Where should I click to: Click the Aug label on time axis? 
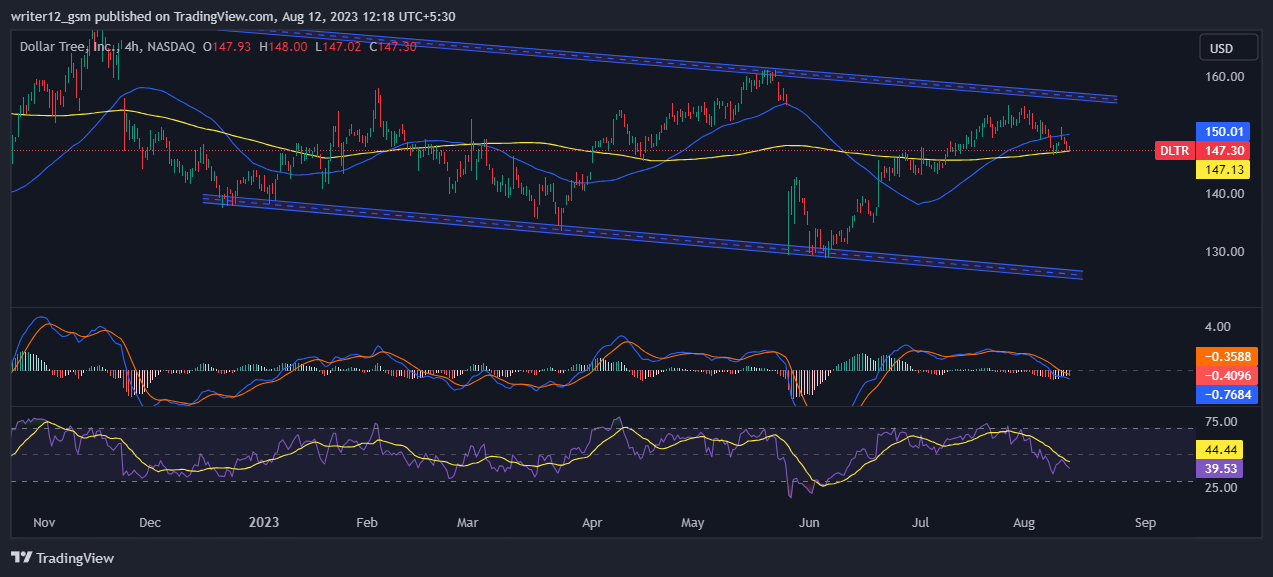click(x=1024, y=522)
